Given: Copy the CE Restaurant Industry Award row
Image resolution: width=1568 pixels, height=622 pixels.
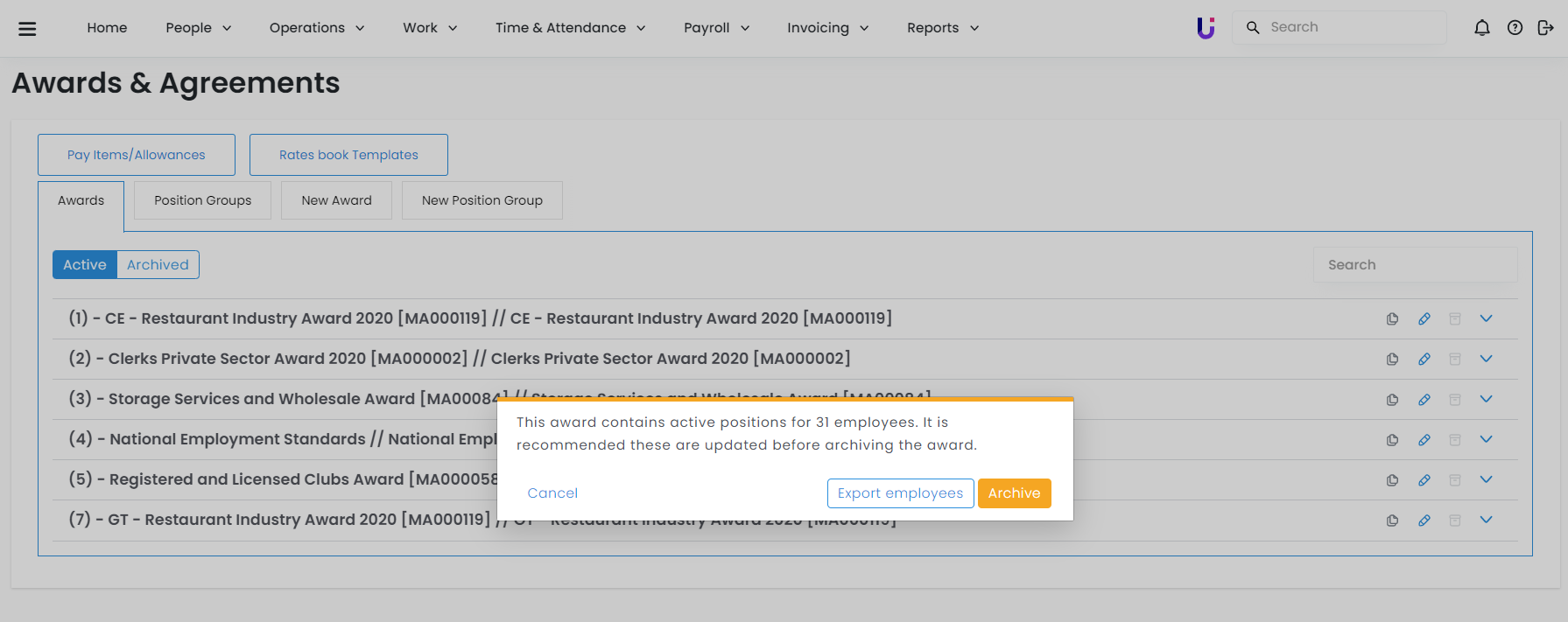Looking at the screenshot, I should tap(1392, 319).
